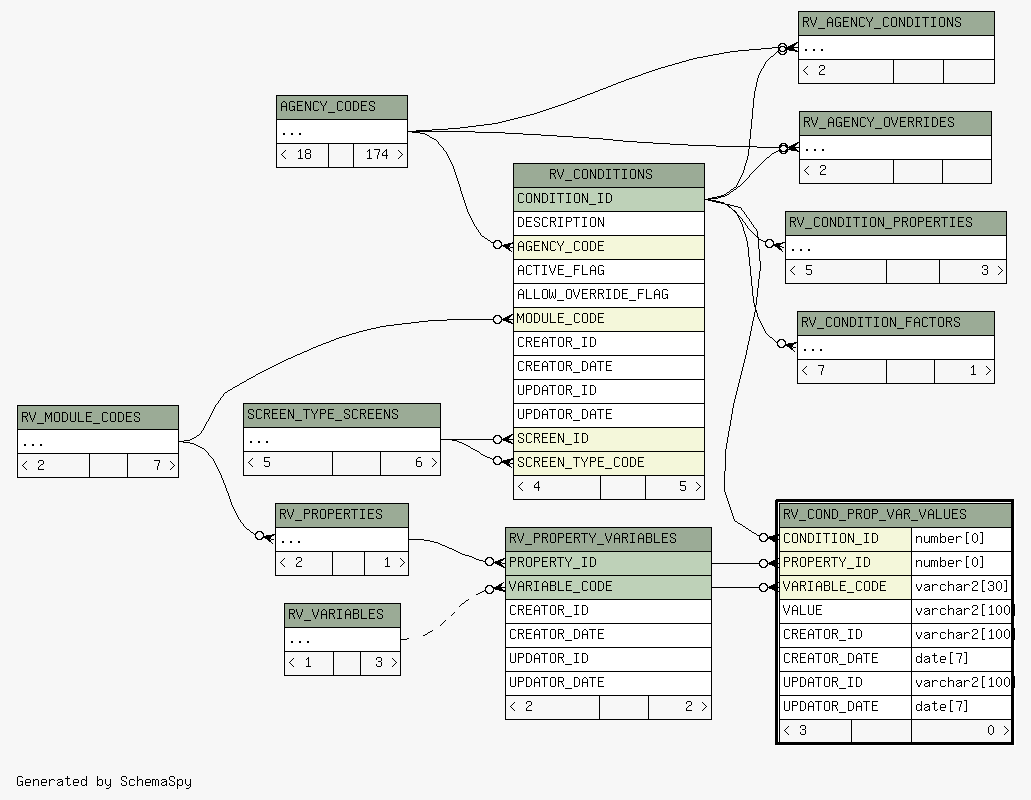The width and height of the screenshot is (1031, 800).
Task: Click CONDITION_ID in RV_COND_PROP_VAR_VALUES
Action: pyautogui.click(x=846, y=539)
